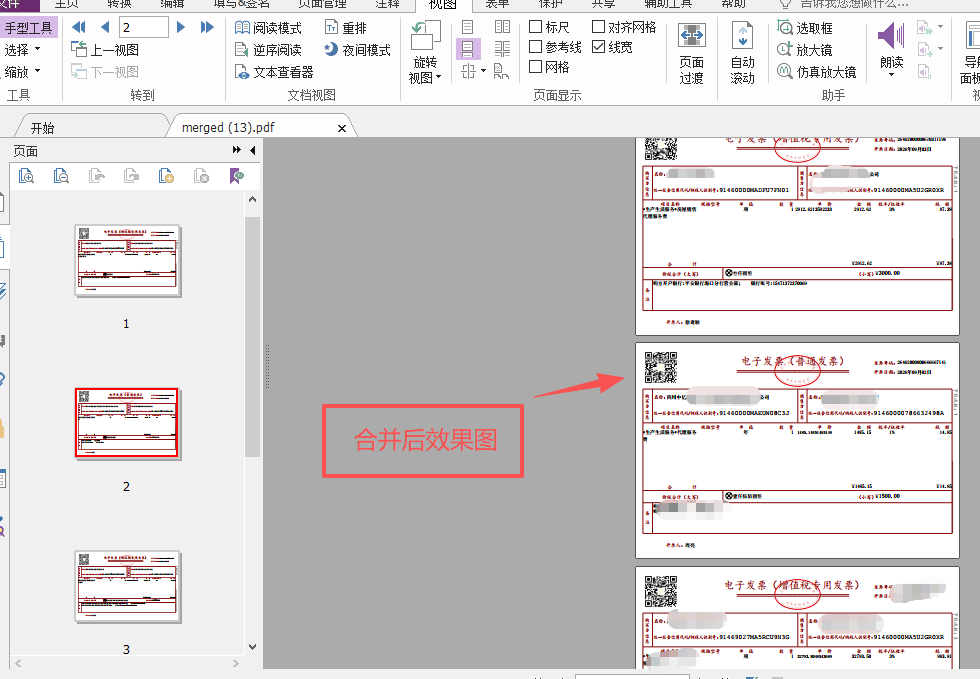Switch to the 开始 tab
The height and width of the screenshot is (679, 980).
click(42, 128)
